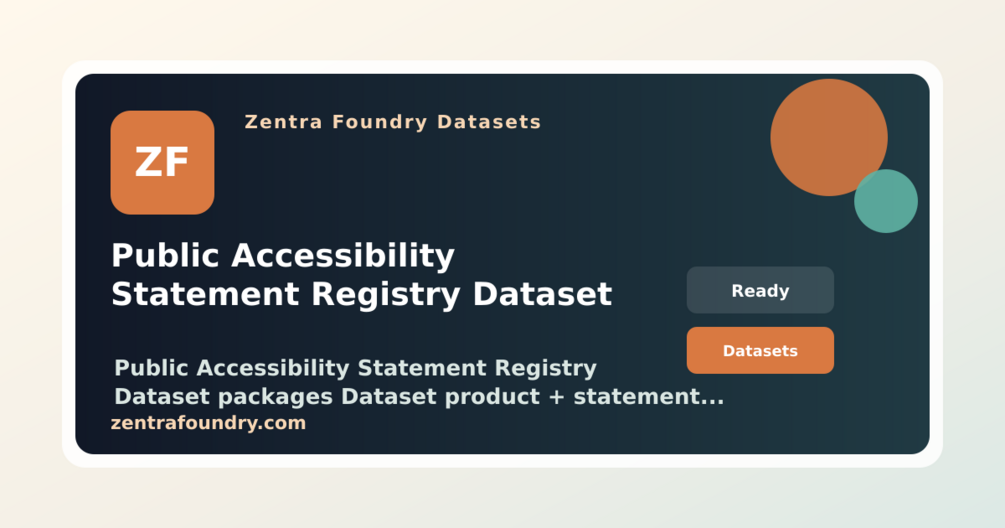Click the white border of the card
Viewport: 1005px width, 528px height.
pyautogui.click(x=502, y=67)
